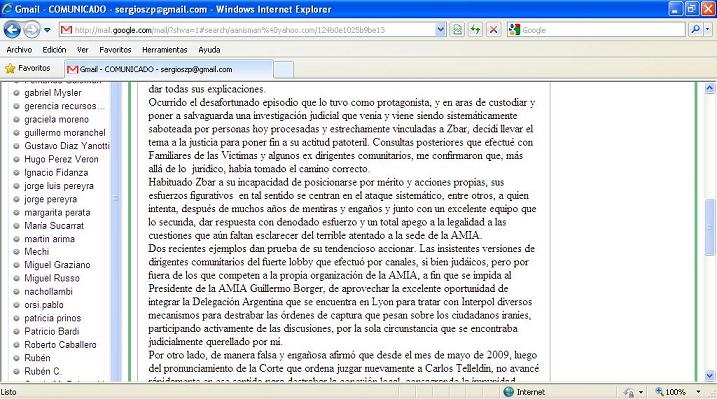Click status dot beside patricia prinos
The height and width of the screenshot is (399, 717).
point(16,318)
